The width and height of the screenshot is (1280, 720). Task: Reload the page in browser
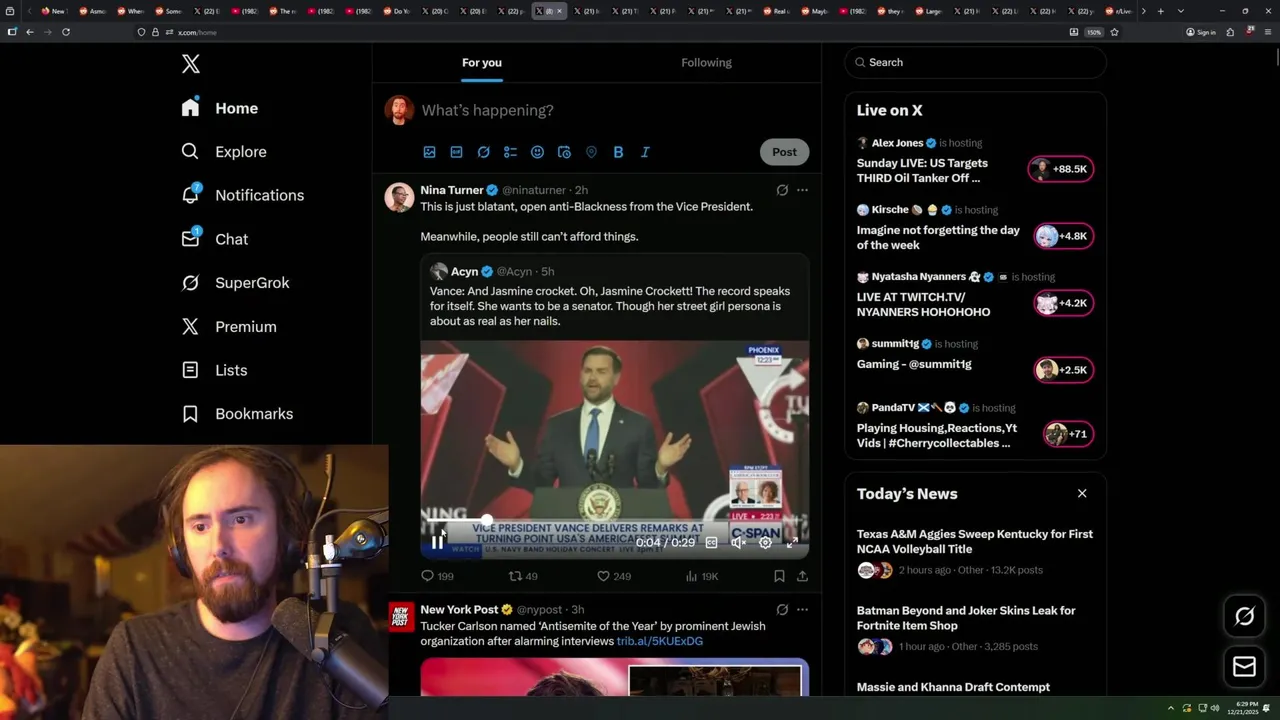pyautogui.click(x=66, y=32)
